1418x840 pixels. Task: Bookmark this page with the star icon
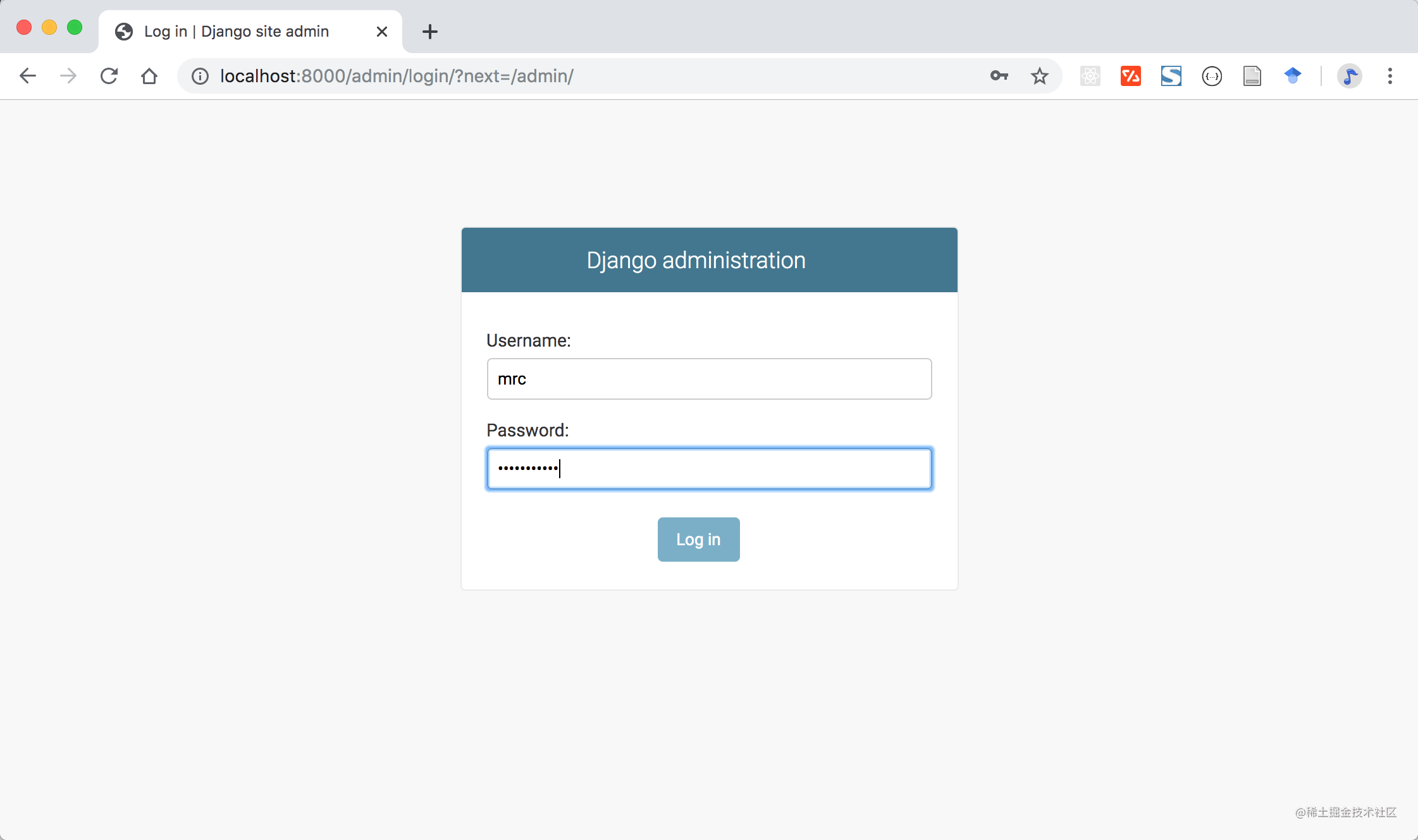pos(1040,76)
